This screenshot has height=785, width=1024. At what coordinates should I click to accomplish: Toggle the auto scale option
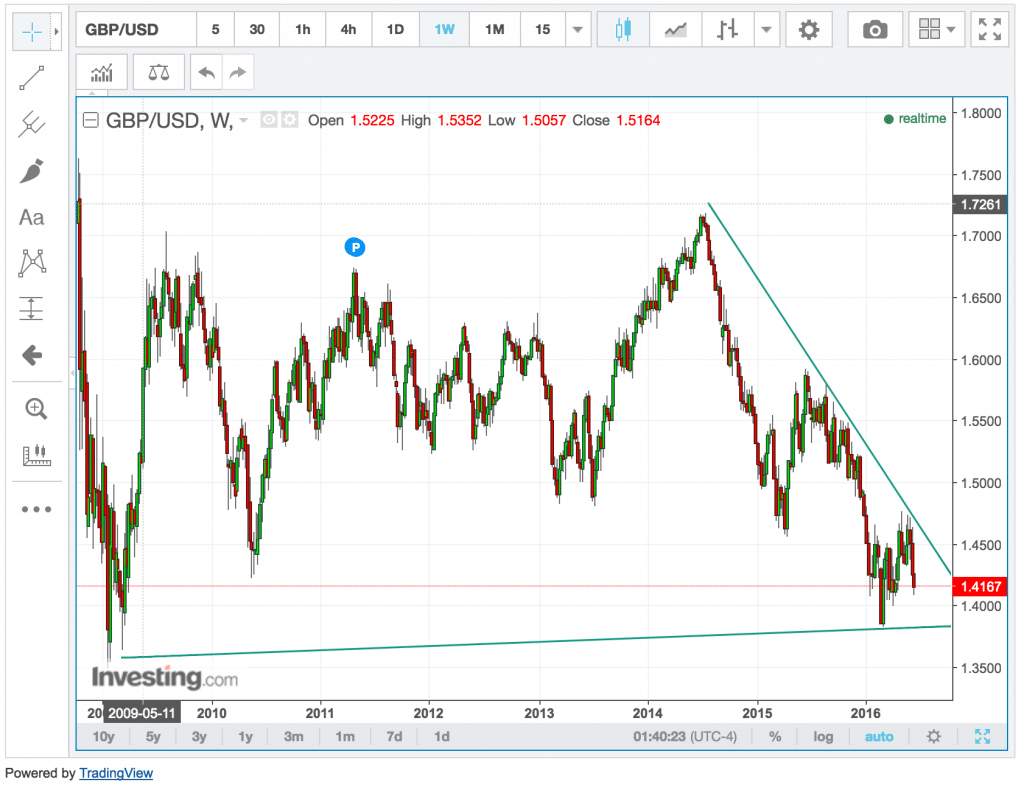click(x=879, y=737)
